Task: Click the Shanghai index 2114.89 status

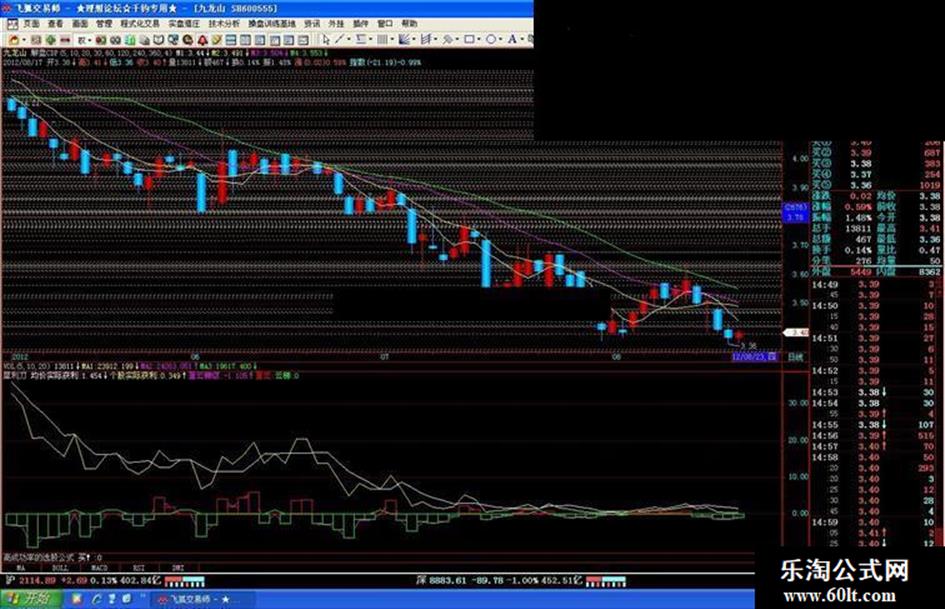Action: pyautogui.click(x=37, y=581)
